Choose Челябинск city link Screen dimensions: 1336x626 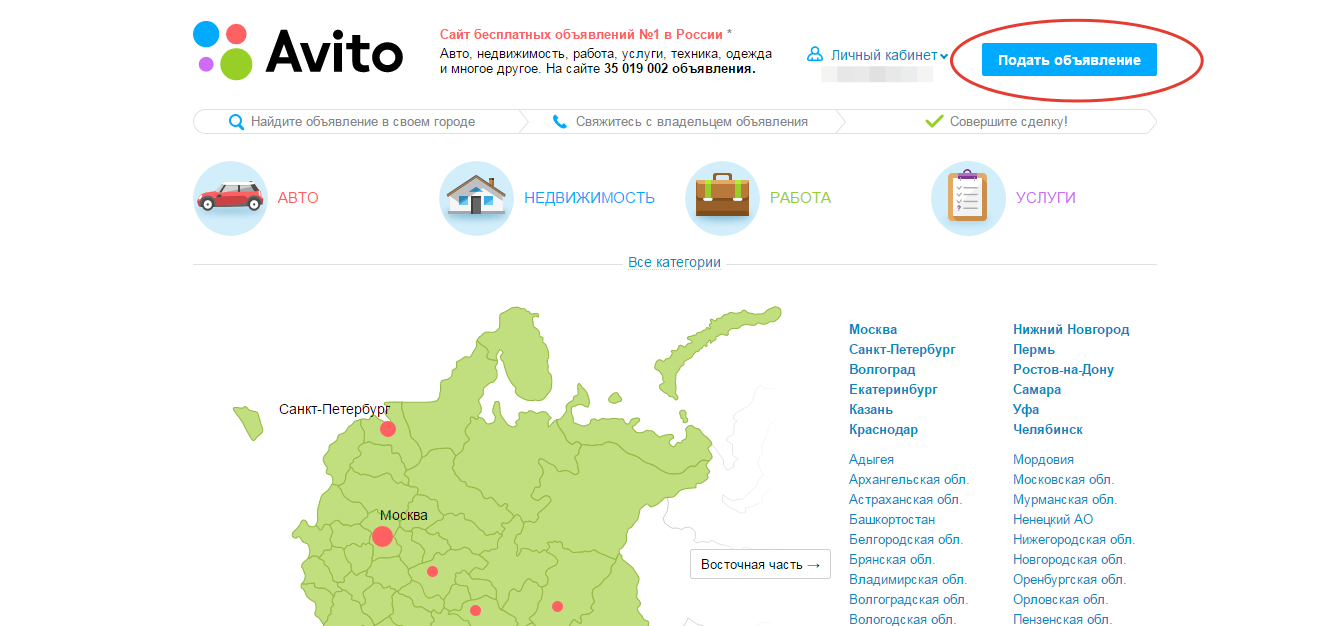(x=1048, y=429)
